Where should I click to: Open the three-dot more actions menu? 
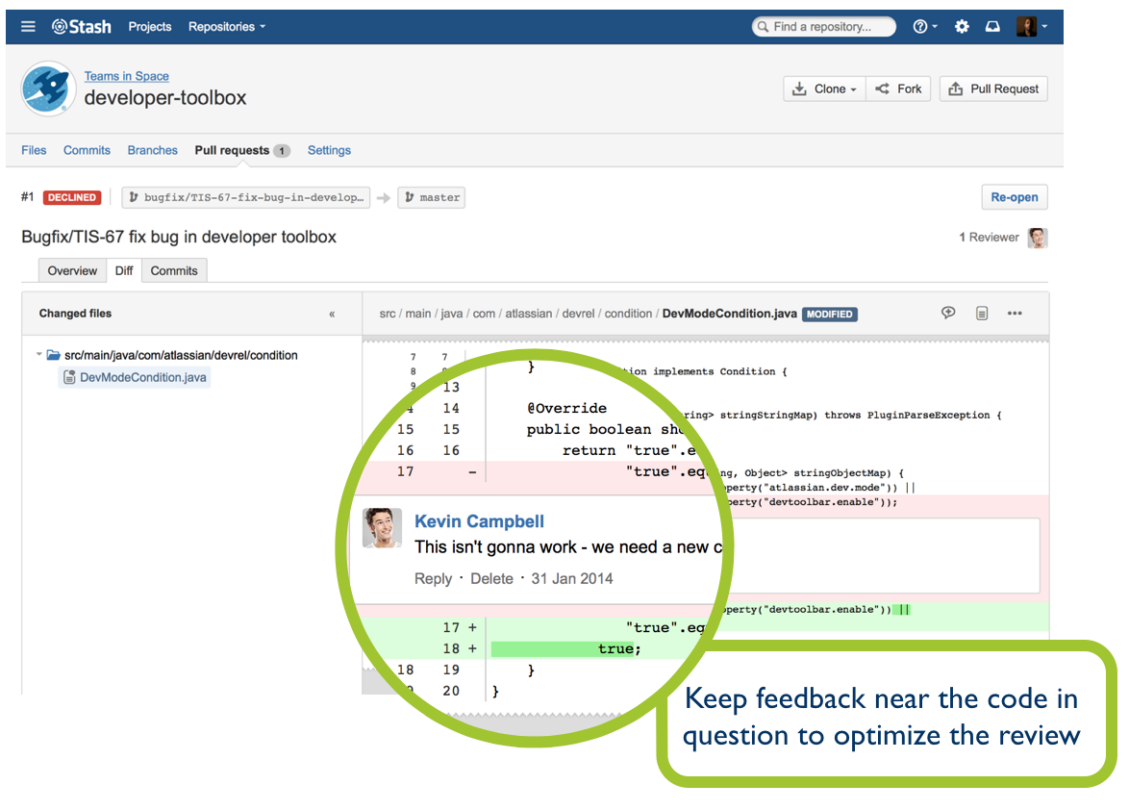pyautogui.click(x=1015, y=313)
